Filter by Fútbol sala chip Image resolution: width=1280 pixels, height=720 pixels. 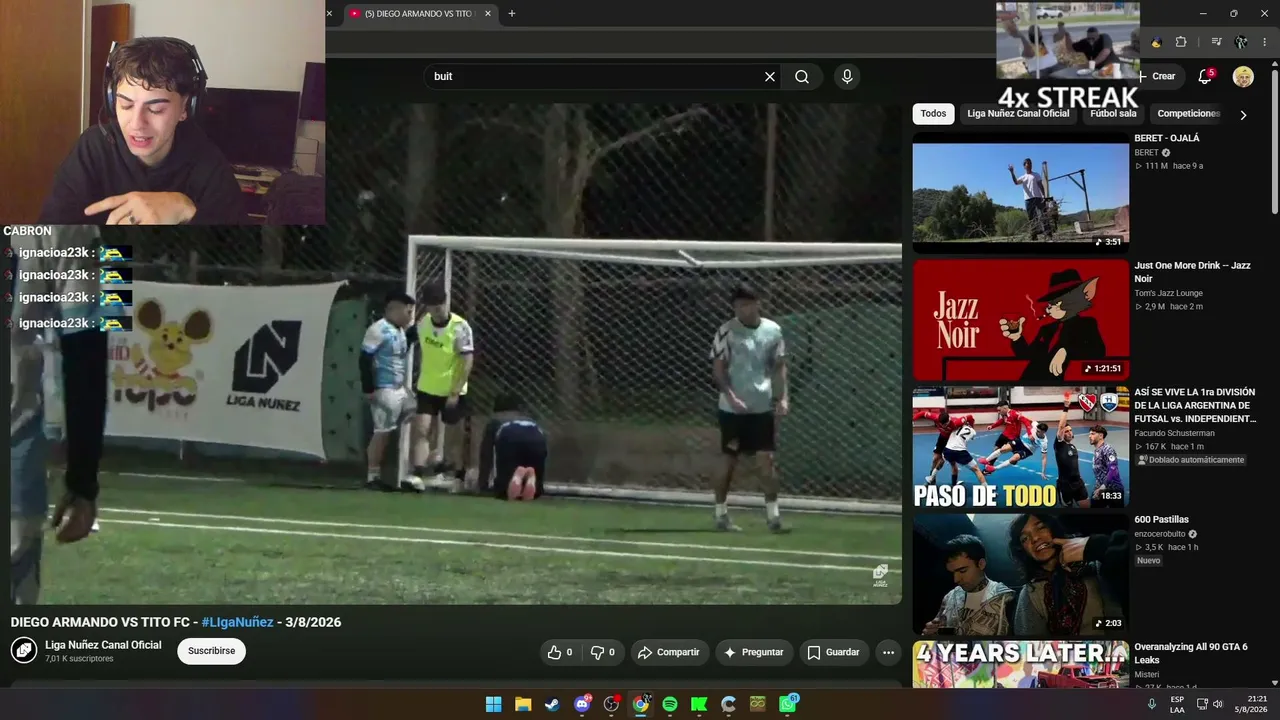tap(1113, 114)
